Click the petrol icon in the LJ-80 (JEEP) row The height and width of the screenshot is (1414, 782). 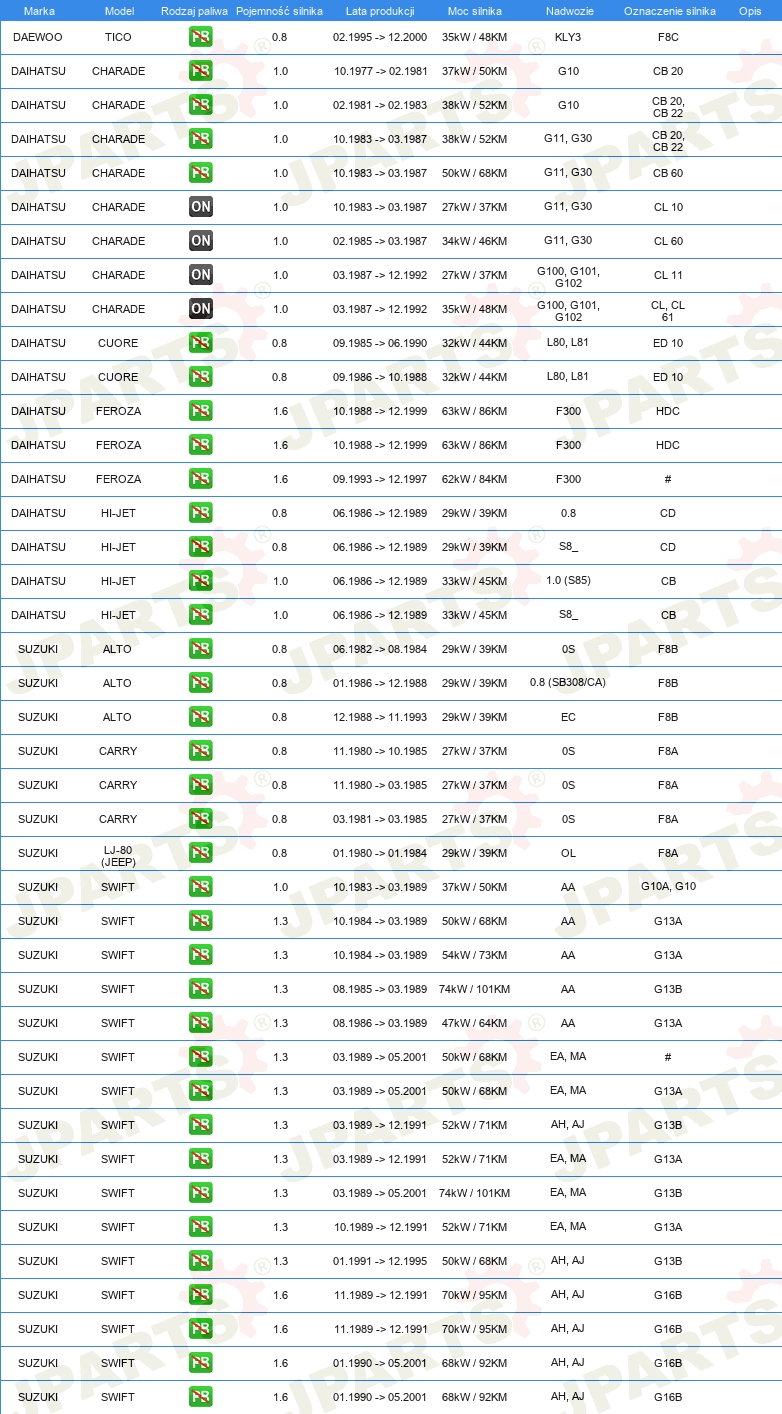point(200,853)
